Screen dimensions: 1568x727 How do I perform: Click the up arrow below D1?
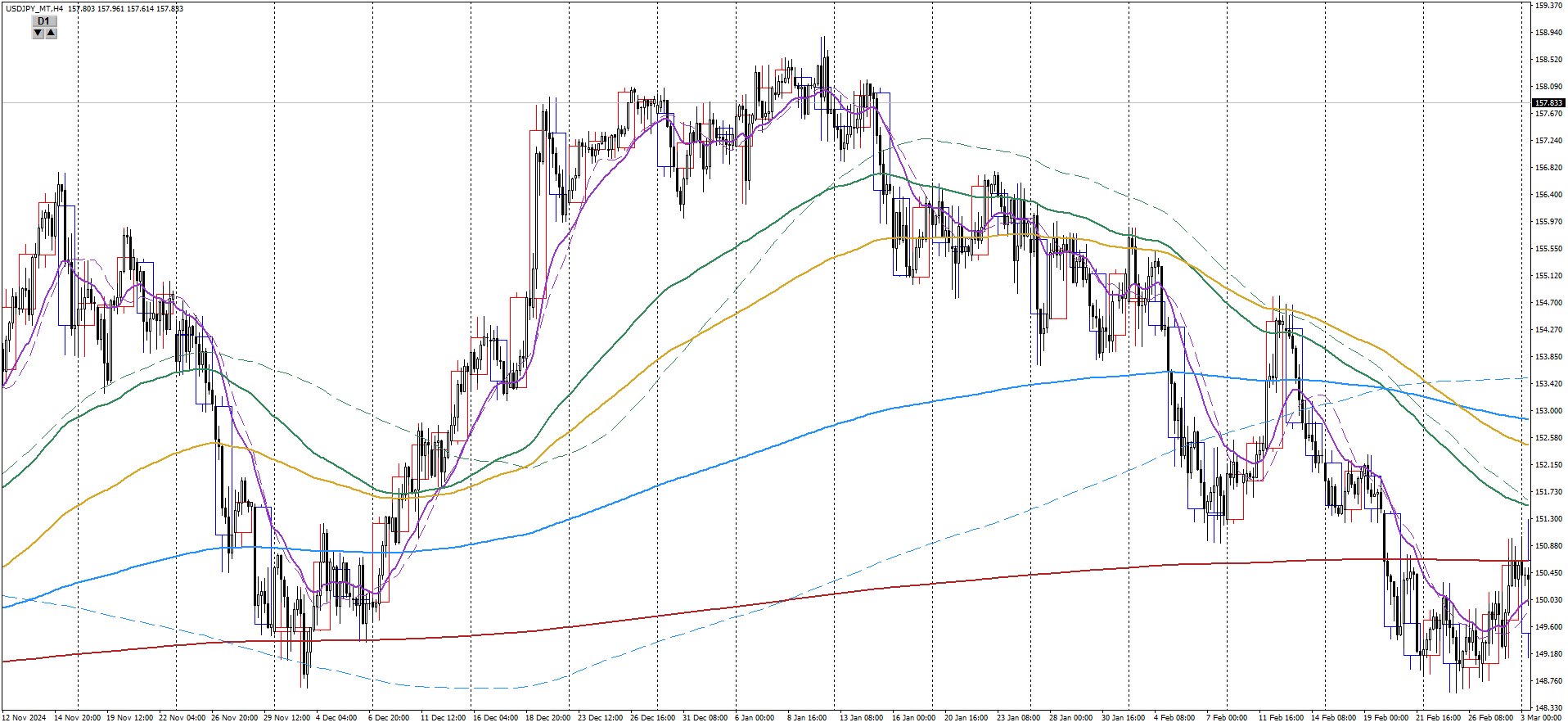point(51,33)
